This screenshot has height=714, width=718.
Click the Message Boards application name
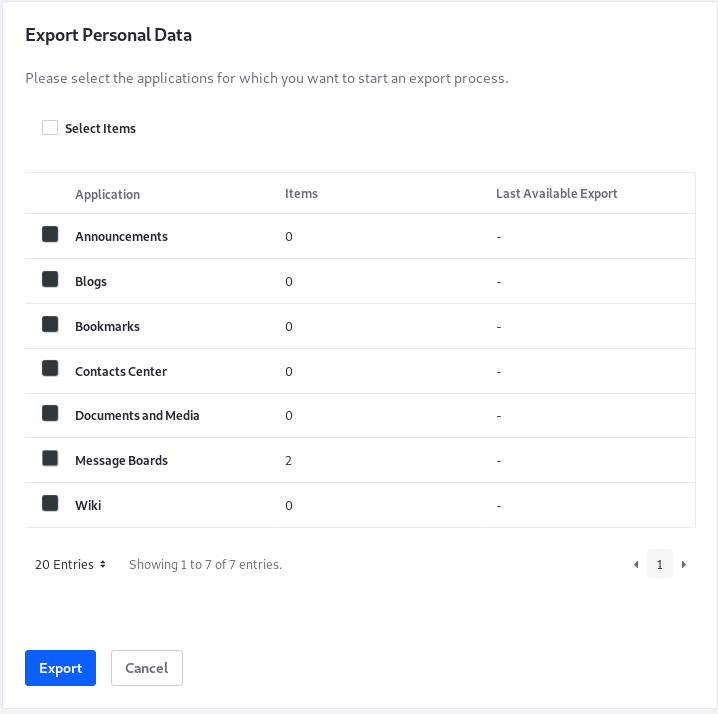point(121,460)
